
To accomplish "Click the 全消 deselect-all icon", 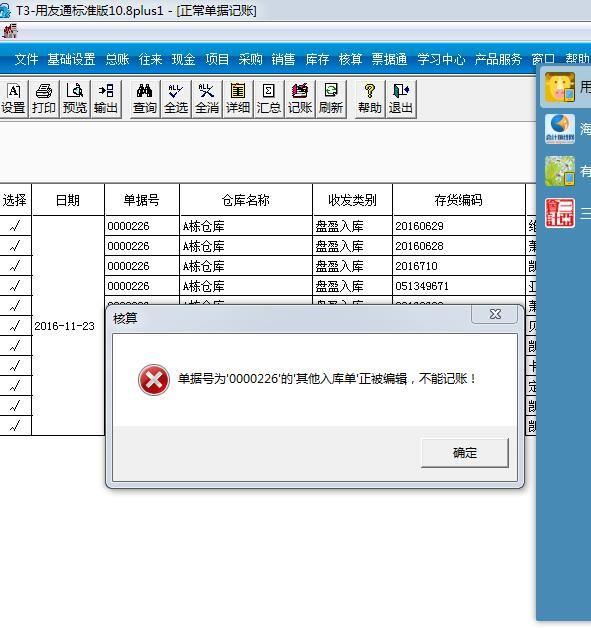I will tap(207, 99).
